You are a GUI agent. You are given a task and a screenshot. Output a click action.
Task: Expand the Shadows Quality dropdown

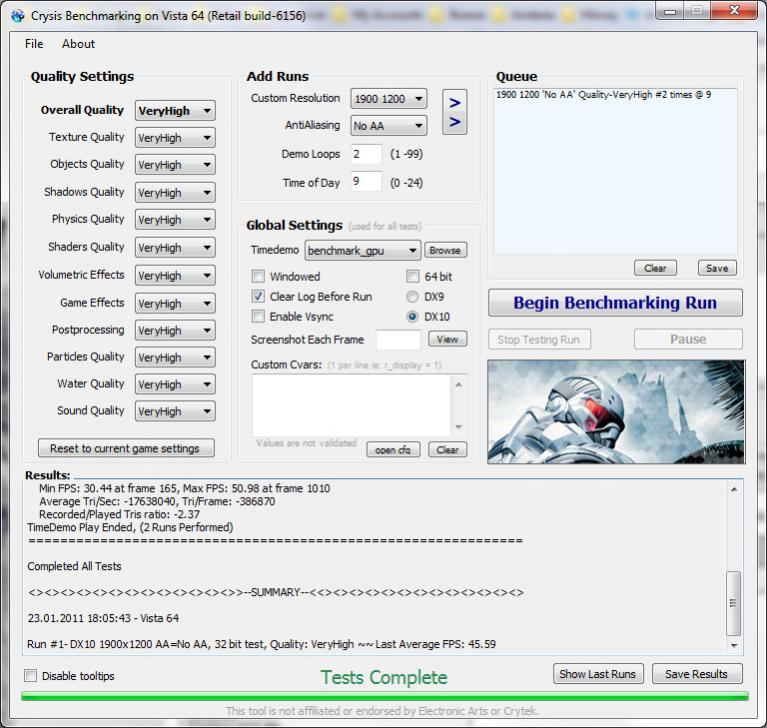[x=175, y=192]
